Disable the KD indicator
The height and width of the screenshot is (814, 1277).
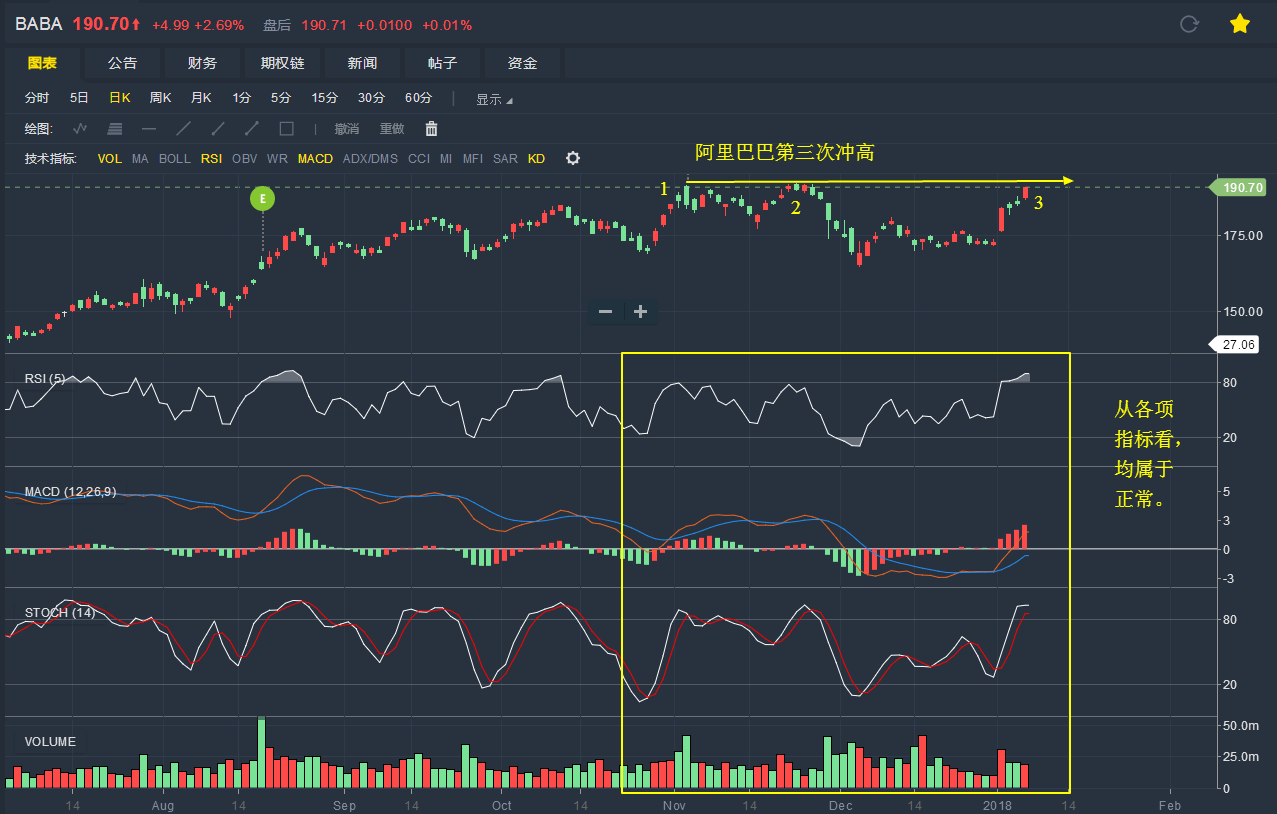537,159
